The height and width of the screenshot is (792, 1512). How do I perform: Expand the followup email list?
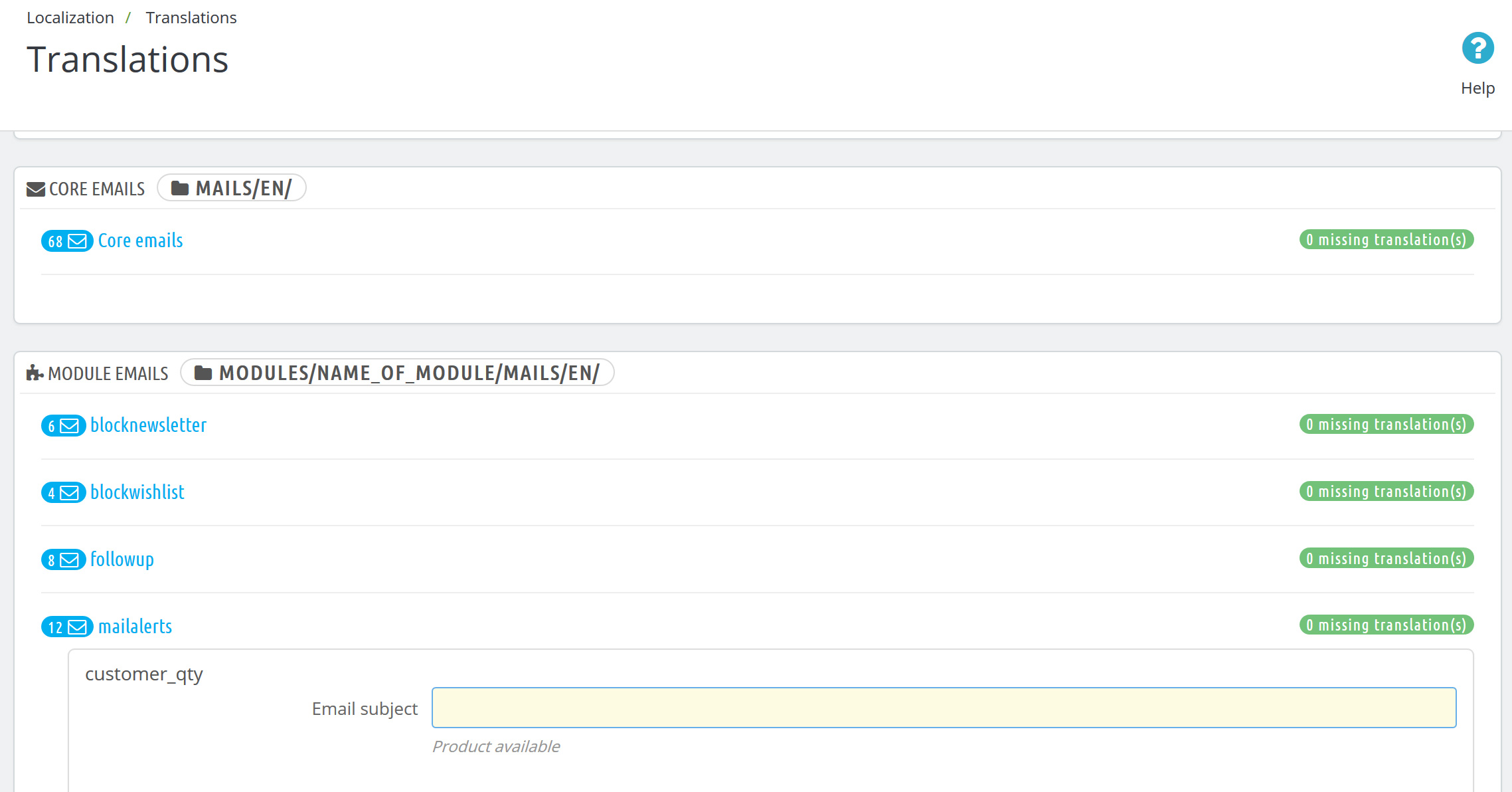pos(122,559)
